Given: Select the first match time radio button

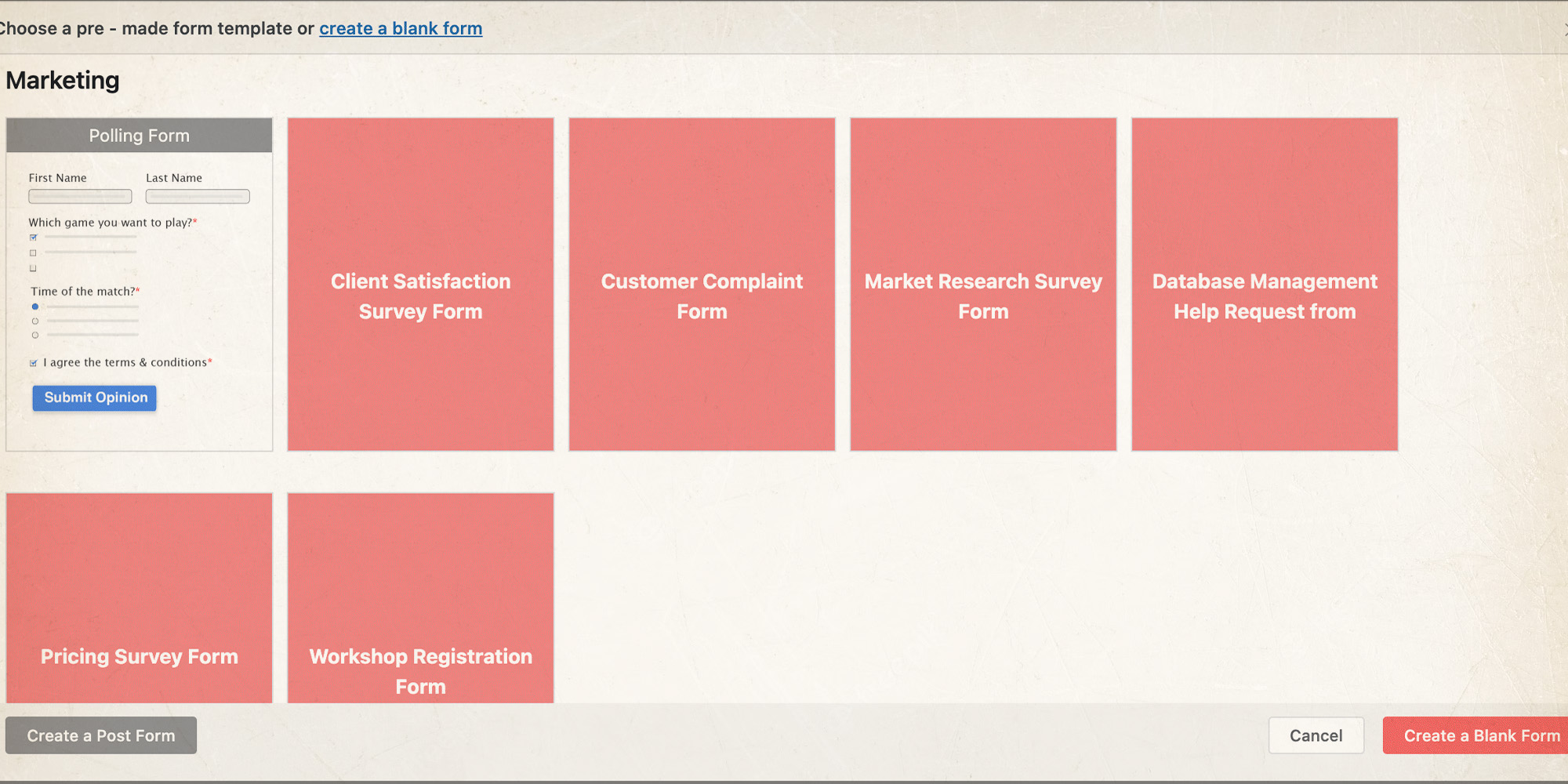Looking at the screenshot, I should pos(35,307).
